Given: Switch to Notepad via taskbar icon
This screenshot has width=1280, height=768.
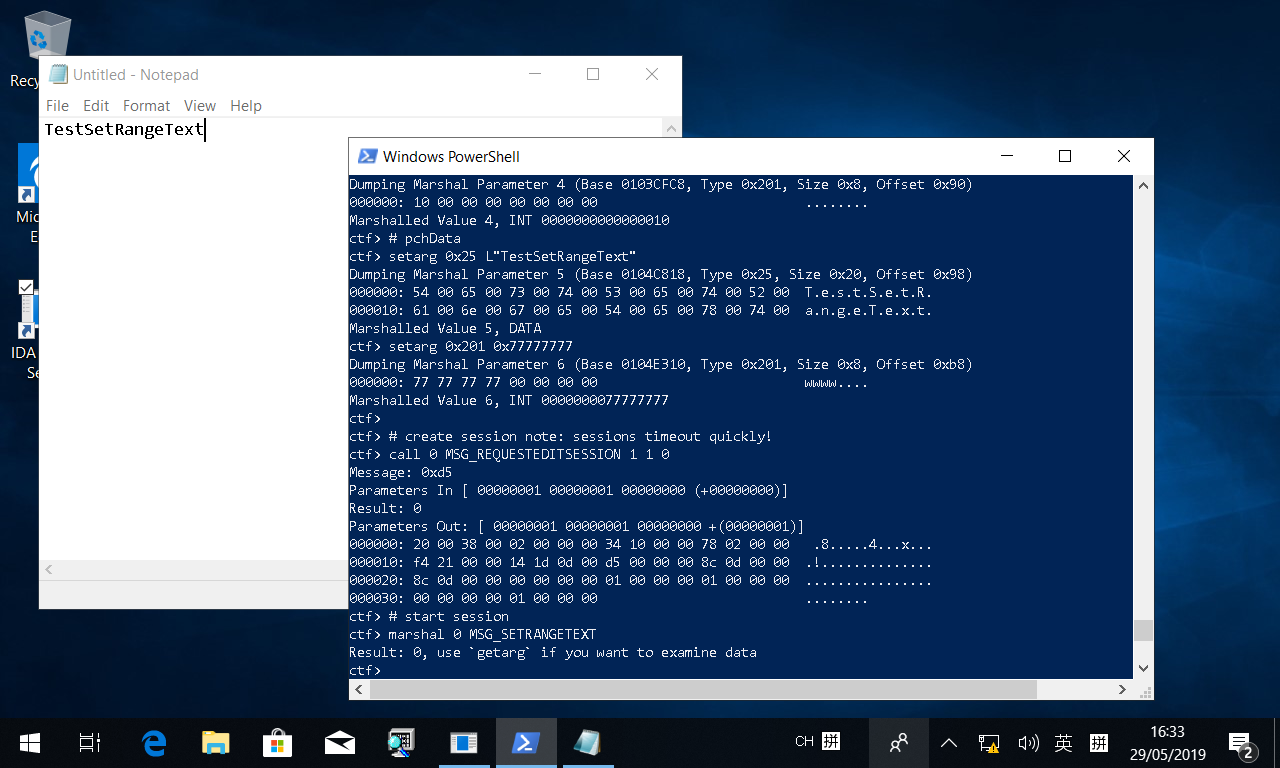Looking at the screenshot, I should coord(587,743).
